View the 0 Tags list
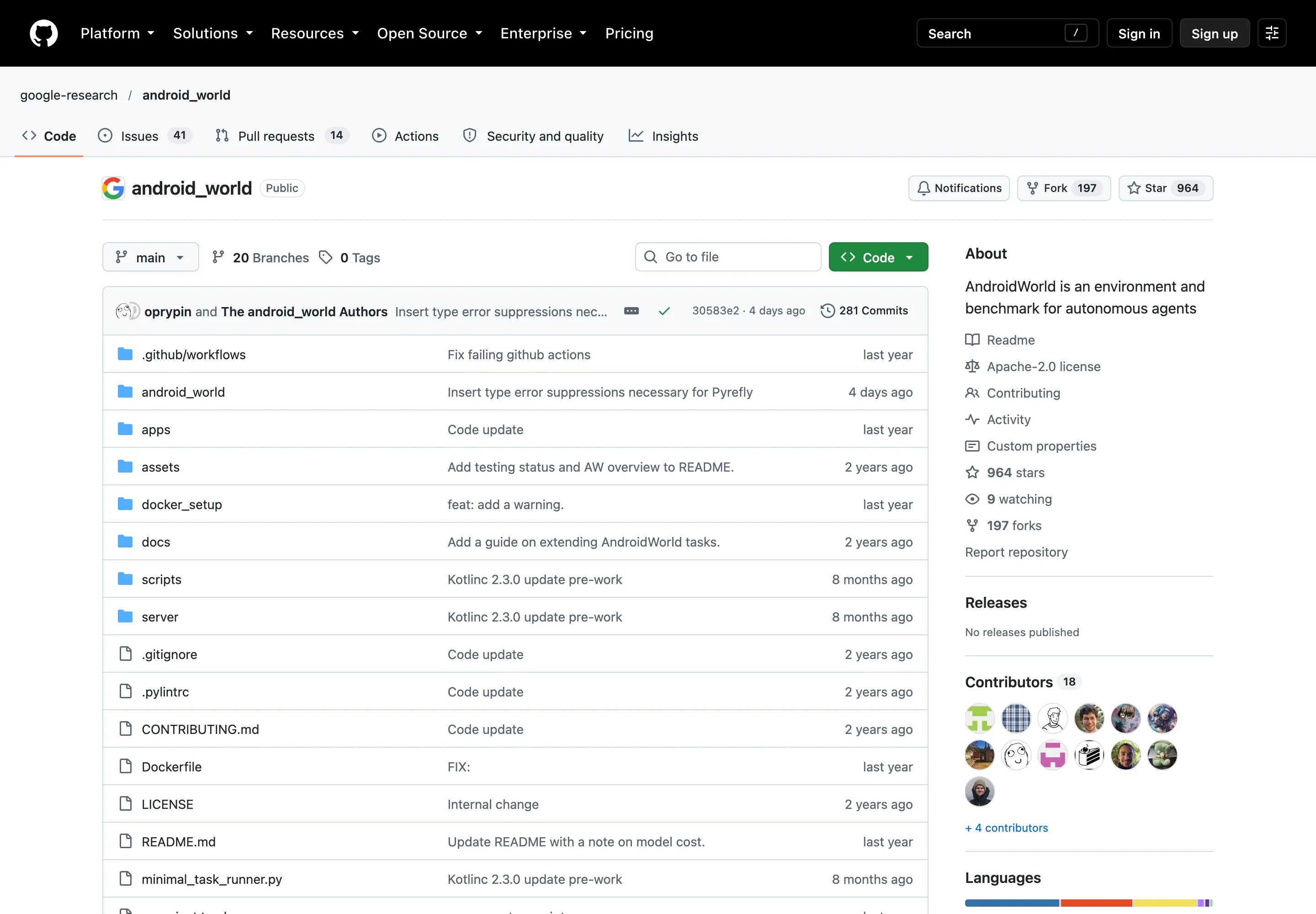 350,258
